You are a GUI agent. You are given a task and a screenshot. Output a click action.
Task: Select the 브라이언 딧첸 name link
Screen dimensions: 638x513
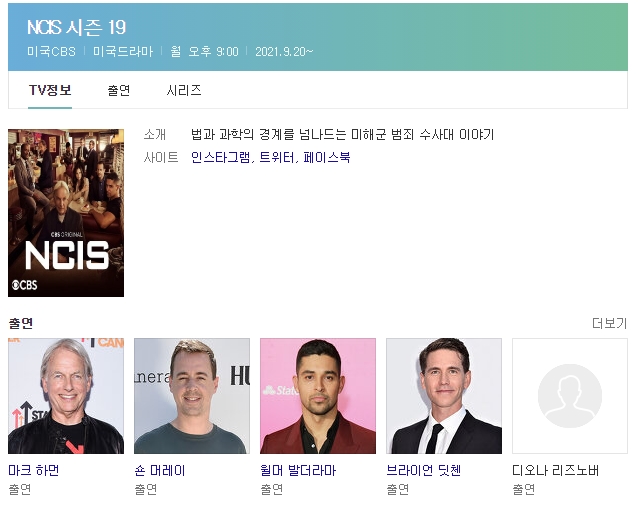coord(424,470)
